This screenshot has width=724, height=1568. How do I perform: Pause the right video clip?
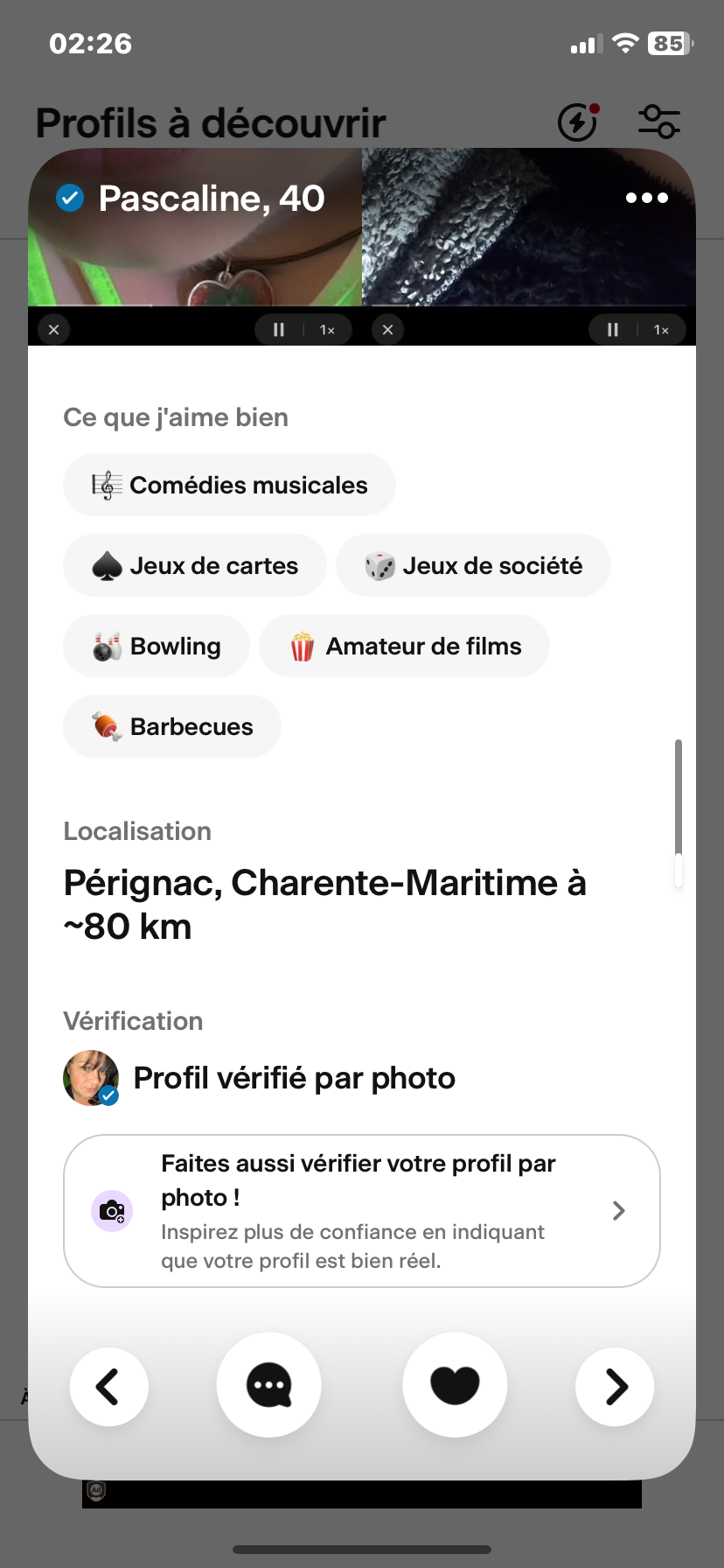pos(613,330)
